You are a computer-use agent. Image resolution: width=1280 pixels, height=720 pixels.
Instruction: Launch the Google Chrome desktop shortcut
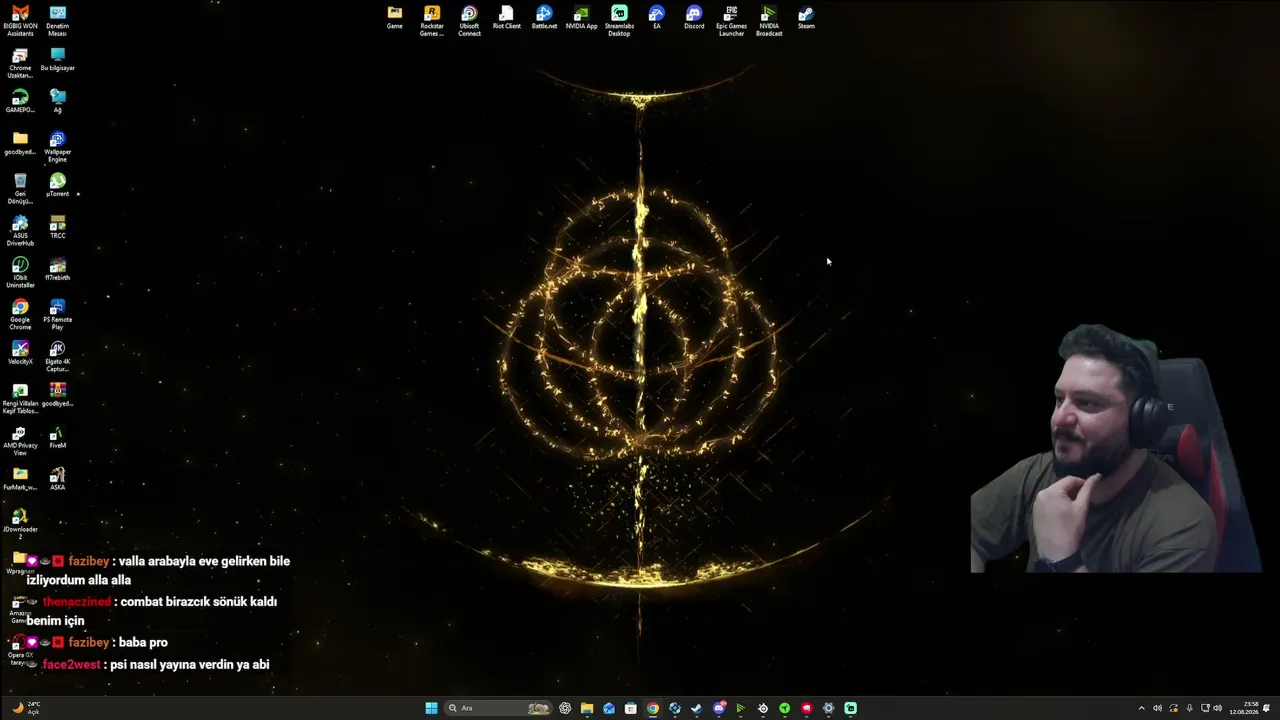click(x=20, y=314)
